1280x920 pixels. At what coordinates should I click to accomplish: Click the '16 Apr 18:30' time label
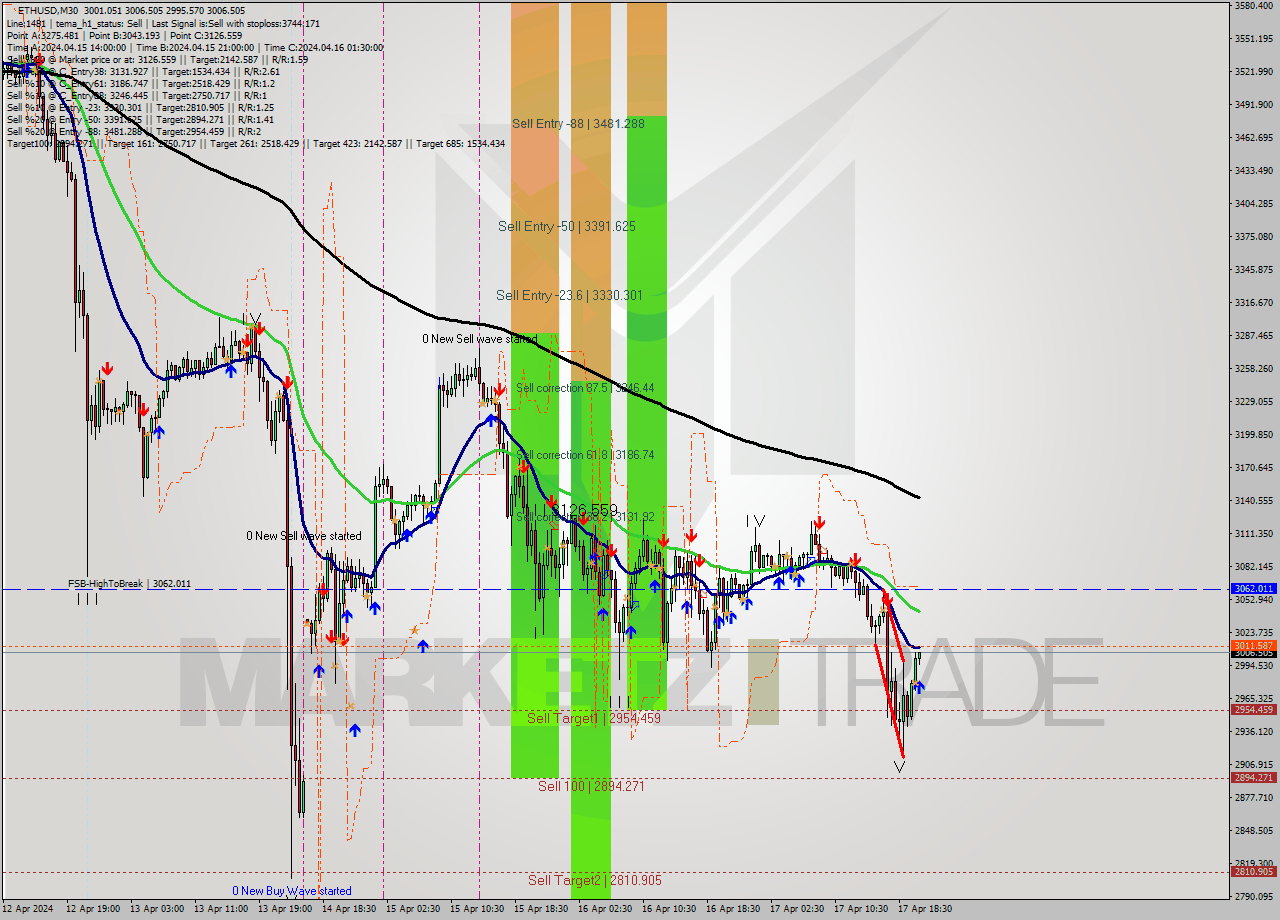click(x=733, y=909)
